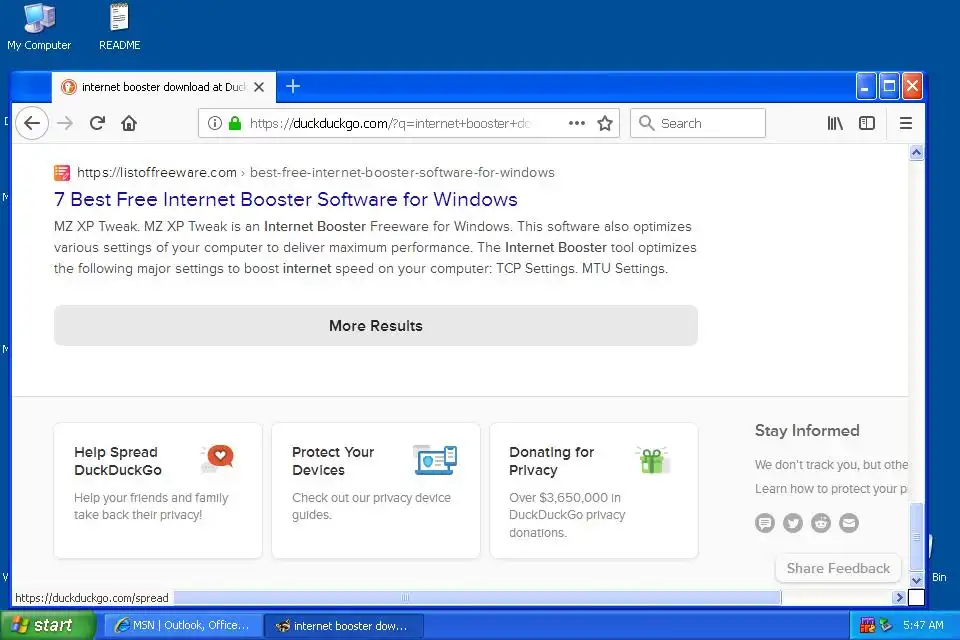Click the vertical scrollbar up arrow
Image resolution: width=960 pixels, height=640 pixels.
[917, 152]
